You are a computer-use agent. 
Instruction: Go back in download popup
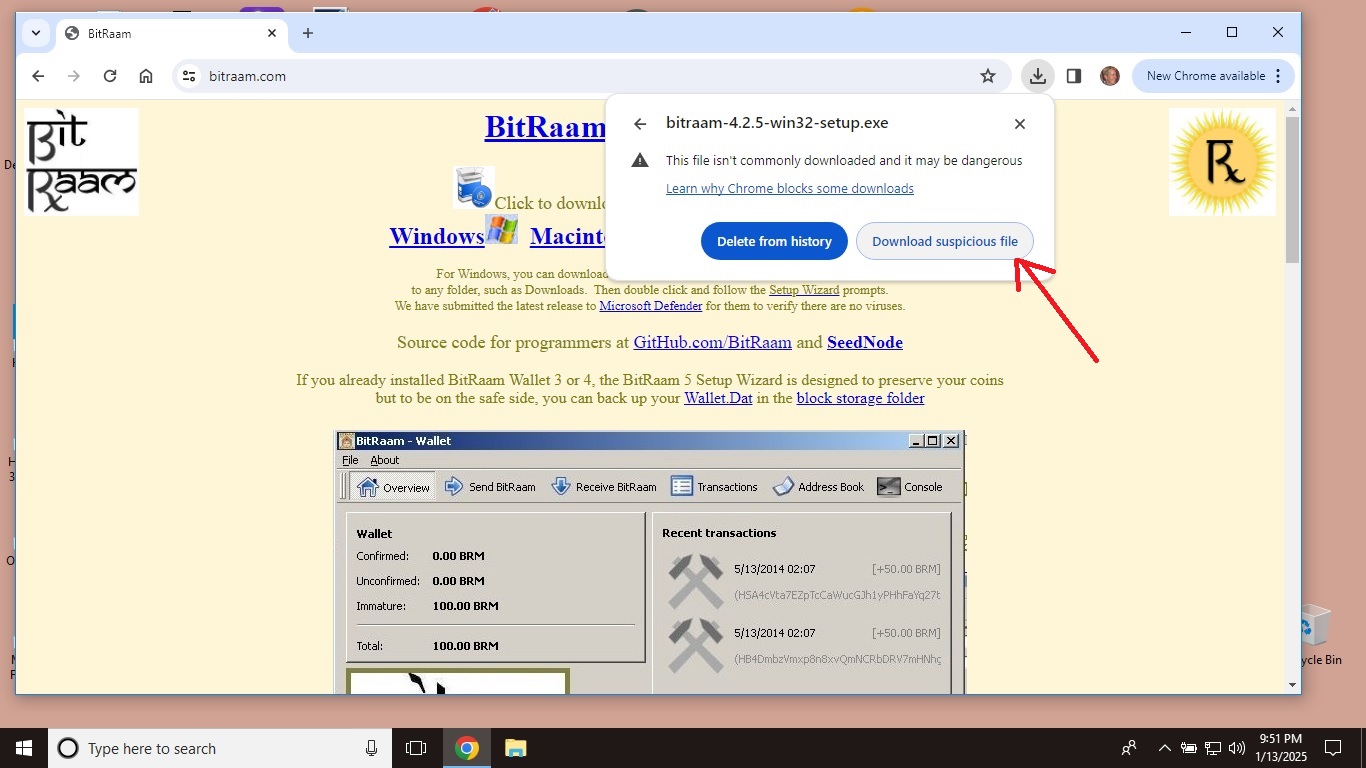[x=640, y=124]
